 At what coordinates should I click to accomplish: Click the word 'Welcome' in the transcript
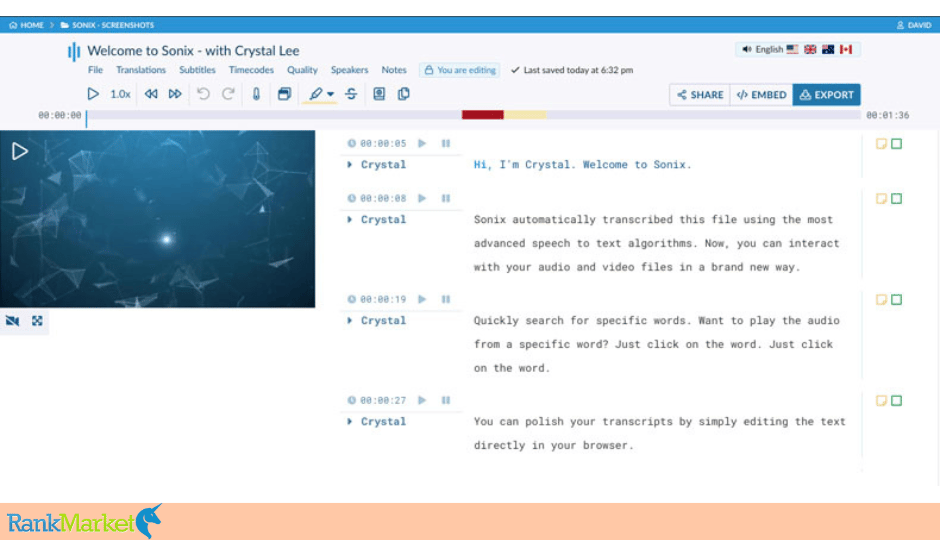coord(605,164)
